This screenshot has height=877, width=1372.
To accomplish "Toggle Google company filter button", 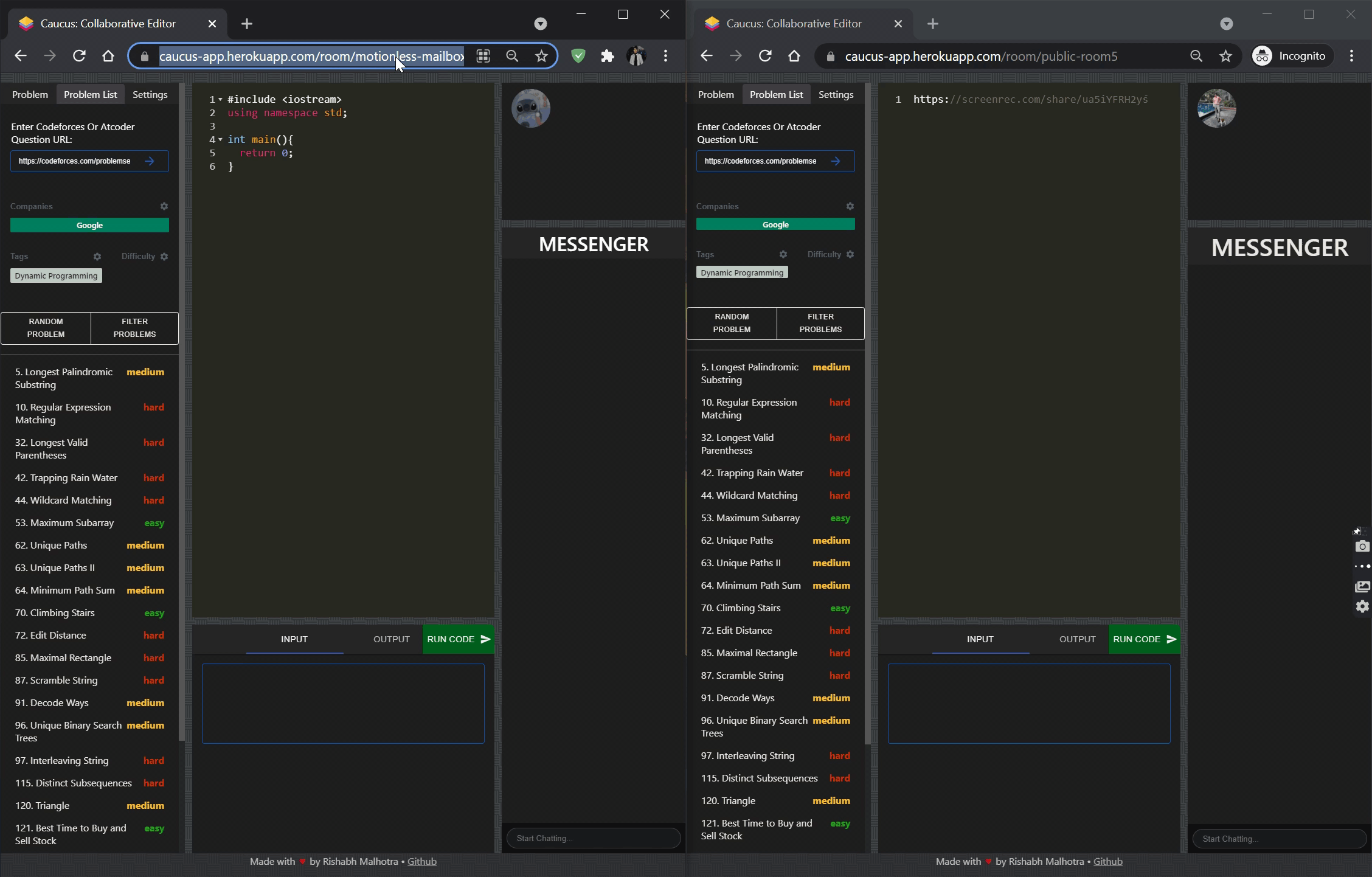I will pyautogui.click(x=90, y=224).
